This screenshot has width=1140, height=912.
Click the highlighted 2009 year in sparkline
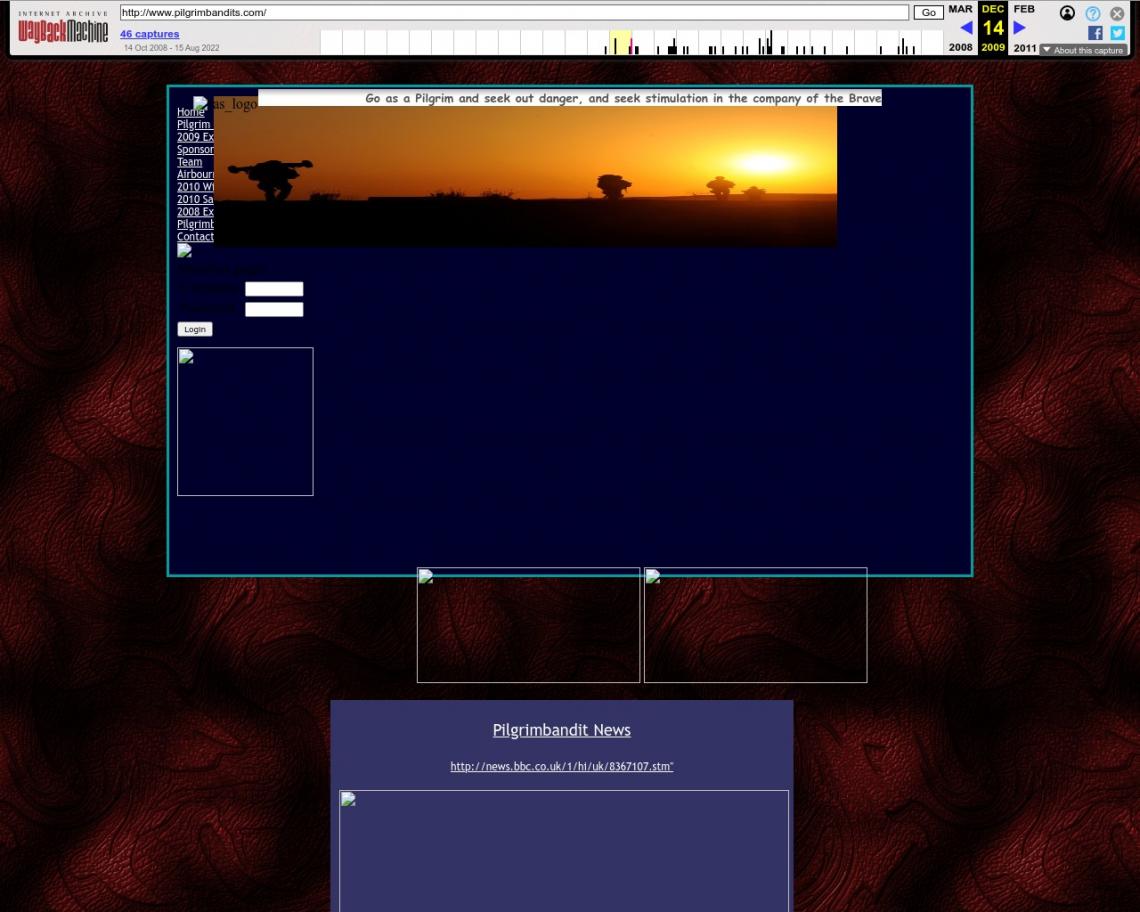(x=620, y=43)
